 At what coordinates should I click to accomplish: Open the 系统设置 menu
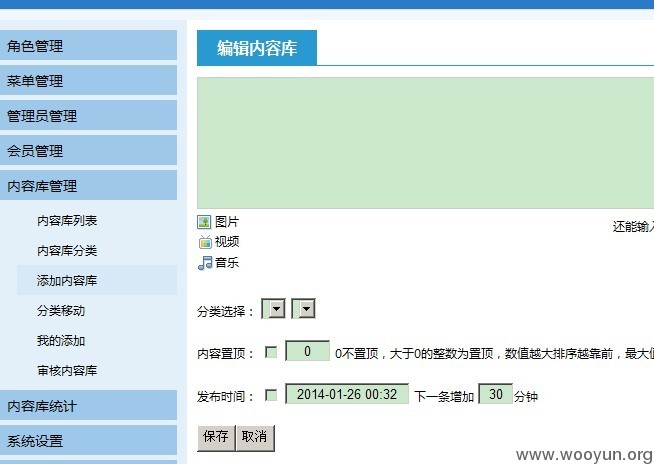click(x=88, y=440)
